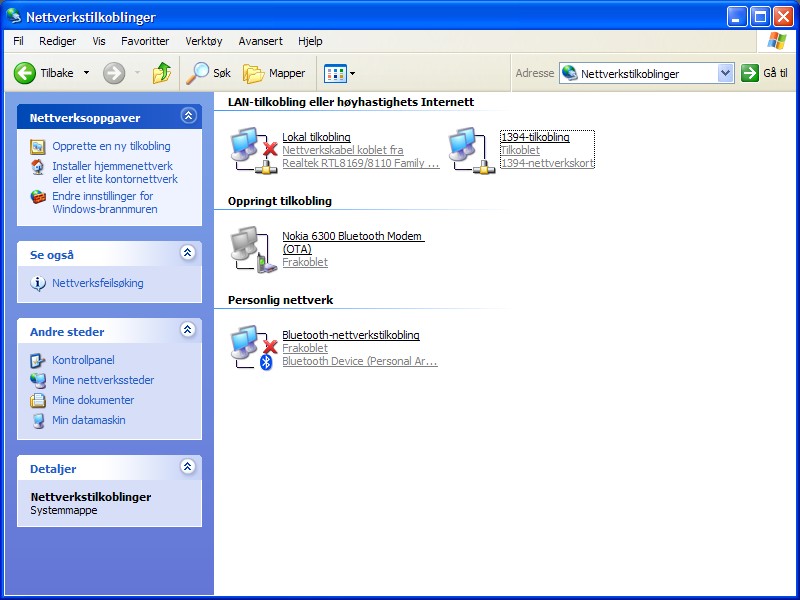Open the Verktøy menu
This screenshot has height=600, width=800.
[x=204, y=41]
